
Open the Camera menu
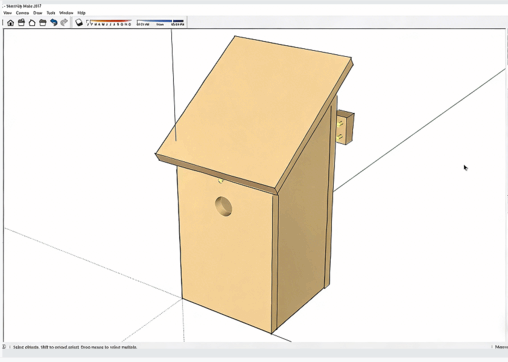[22, 13]
